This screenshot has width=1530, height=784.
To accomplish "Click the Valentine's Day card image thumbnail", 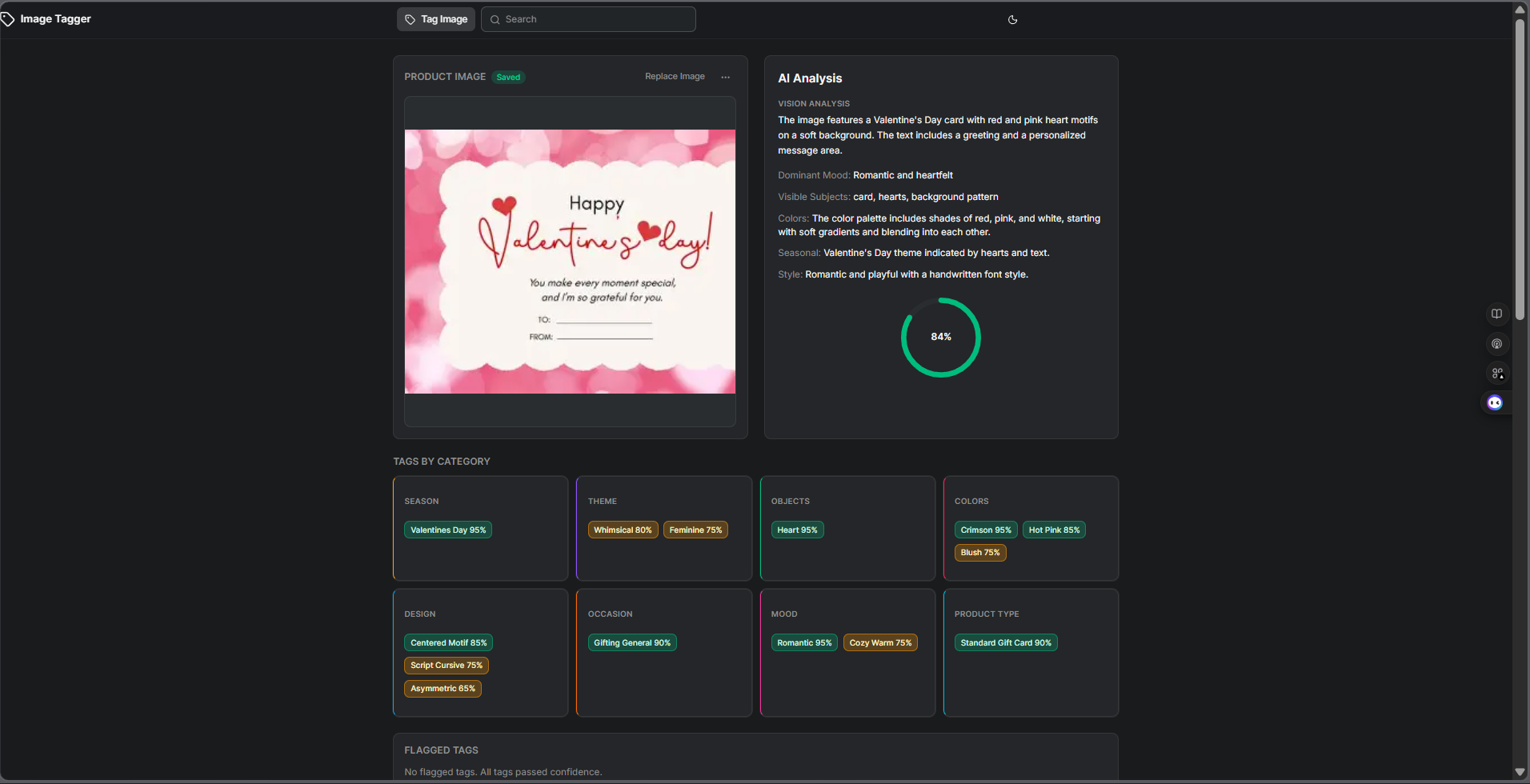I will click(x=570, y=262).
